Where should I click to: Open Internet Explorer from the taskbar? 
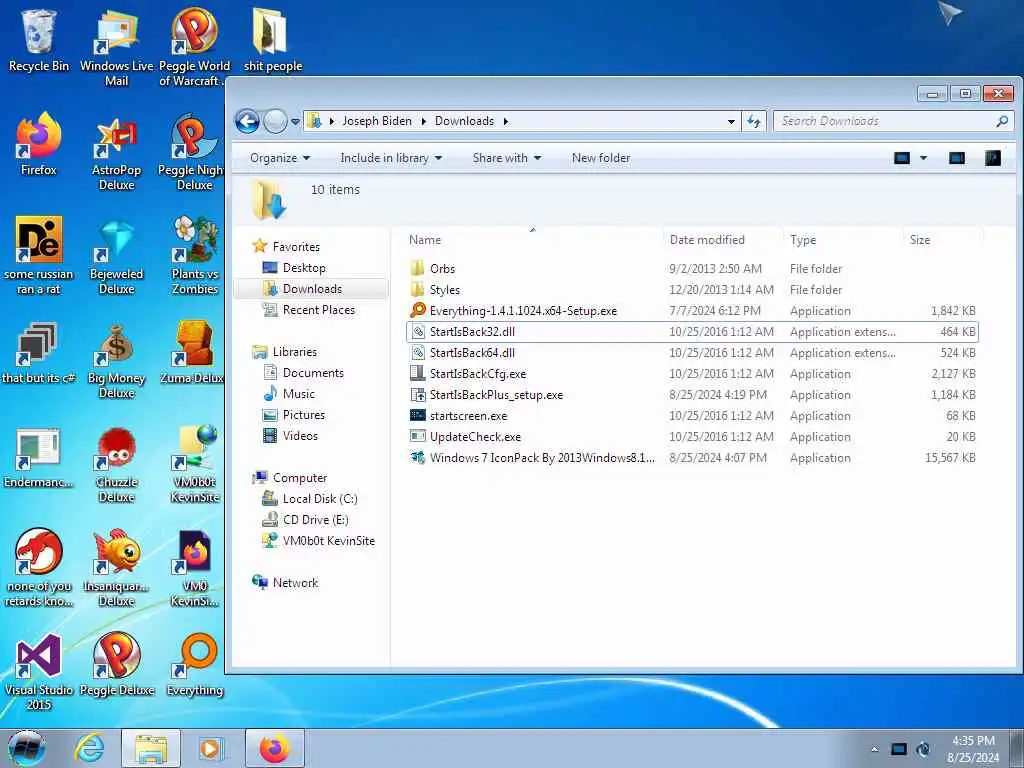89,748
